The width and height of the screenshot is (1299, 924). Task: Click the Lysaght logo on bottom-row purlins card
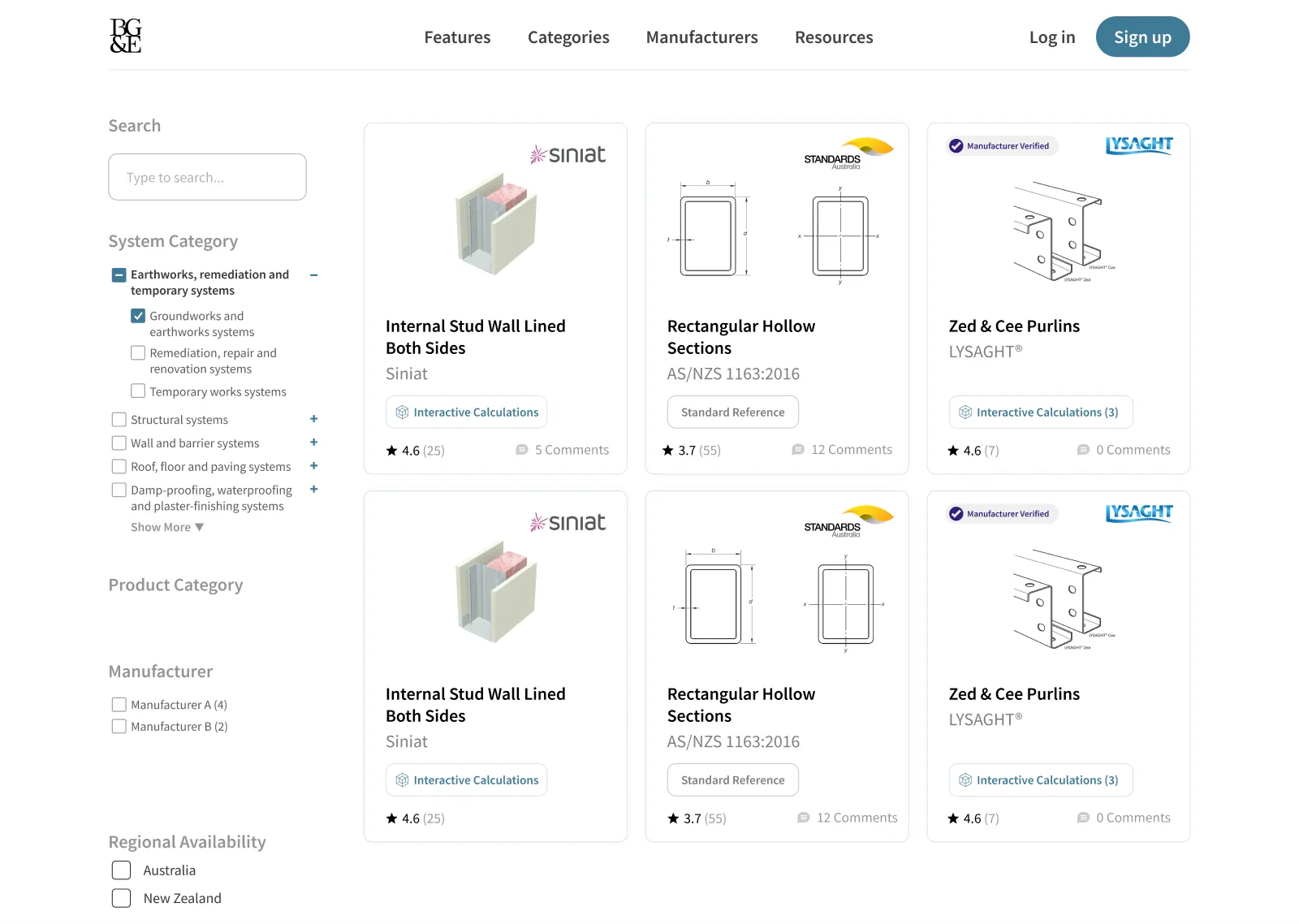coord(1139,513)
